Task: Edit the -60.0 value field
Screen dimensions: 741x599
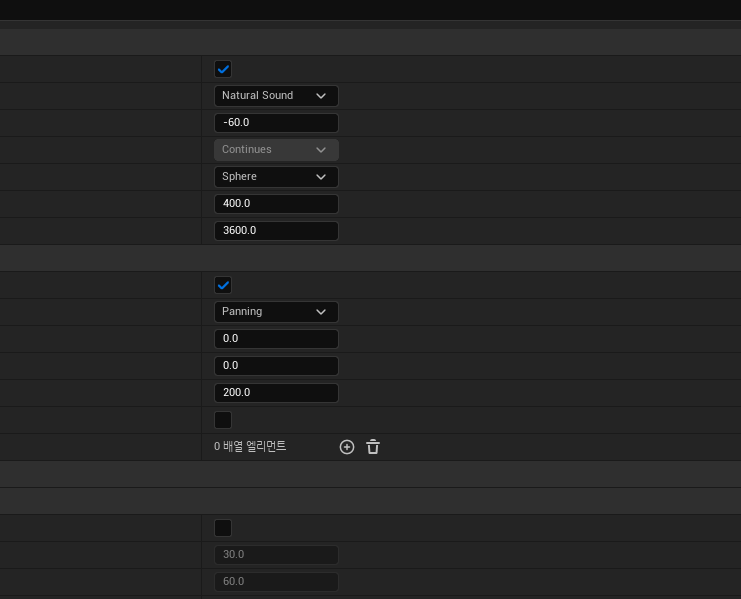Action: pos(276,123)
